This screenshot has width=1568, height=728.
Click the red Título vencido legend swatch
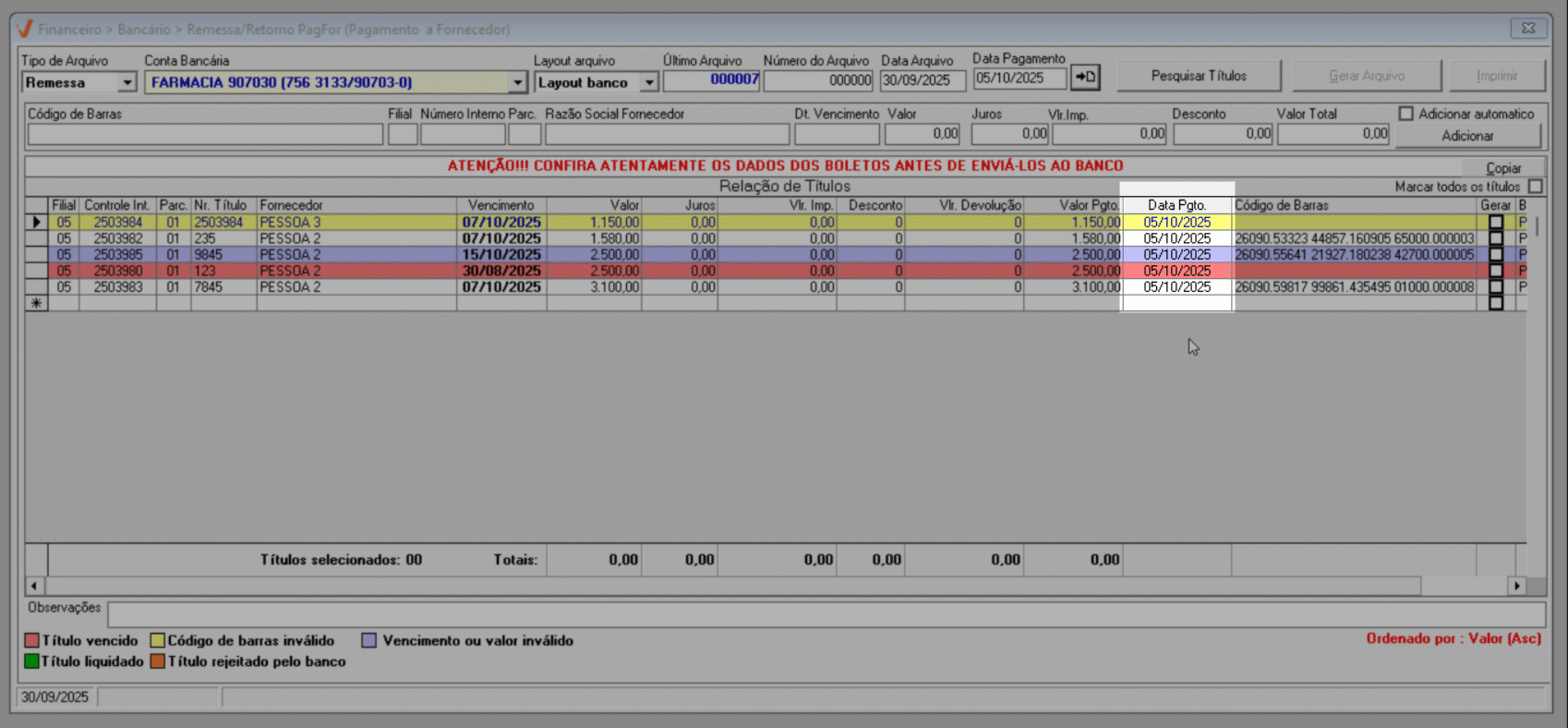tap(32, 640)
